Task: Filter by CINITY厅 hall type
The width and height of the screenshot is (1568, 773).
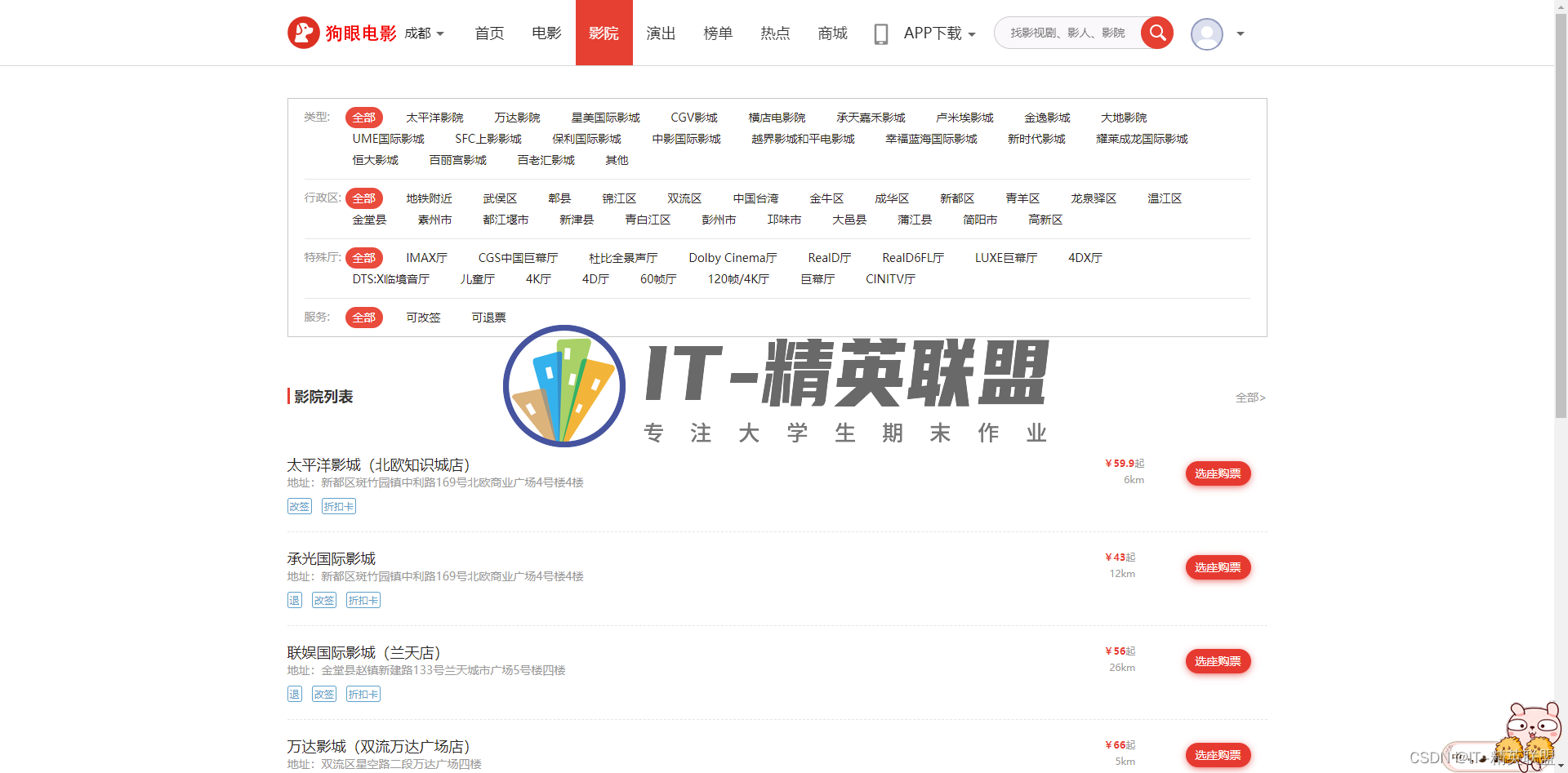Action: pyautogui.click(x=891, y=279)
